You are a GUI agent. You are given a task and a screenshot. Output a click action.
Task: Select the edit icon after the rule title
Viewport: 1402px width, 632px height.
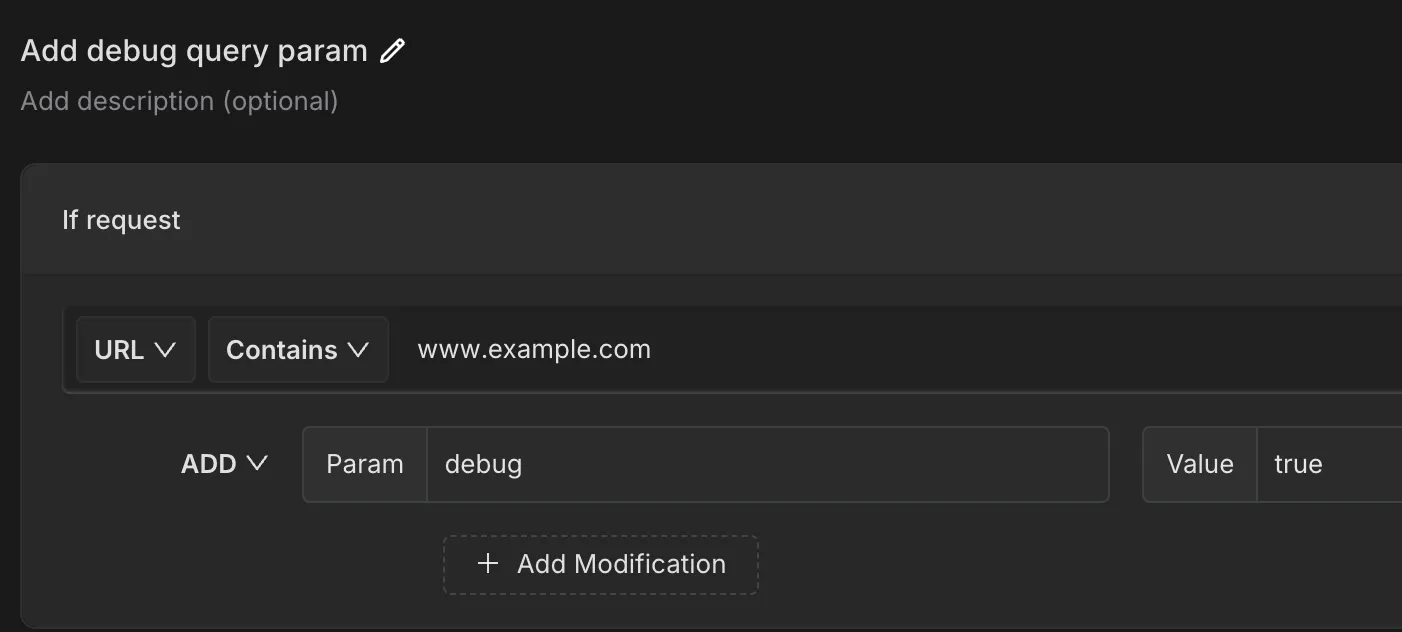coord(392,50)
